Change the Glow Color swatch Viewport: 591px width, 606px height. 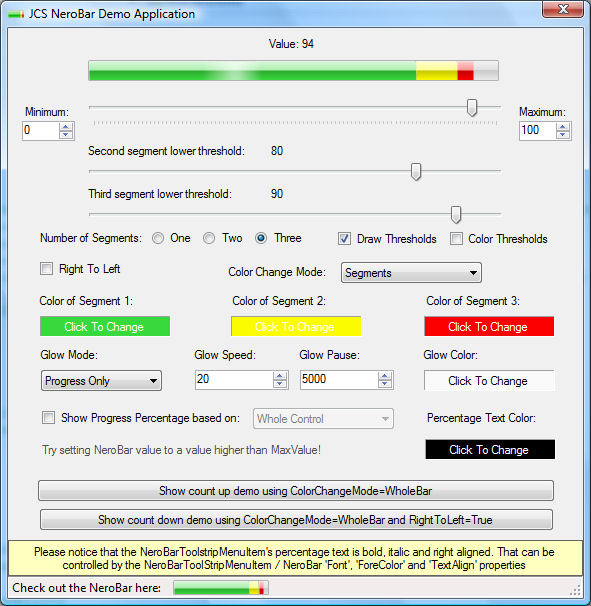click(x=489, y=381)
